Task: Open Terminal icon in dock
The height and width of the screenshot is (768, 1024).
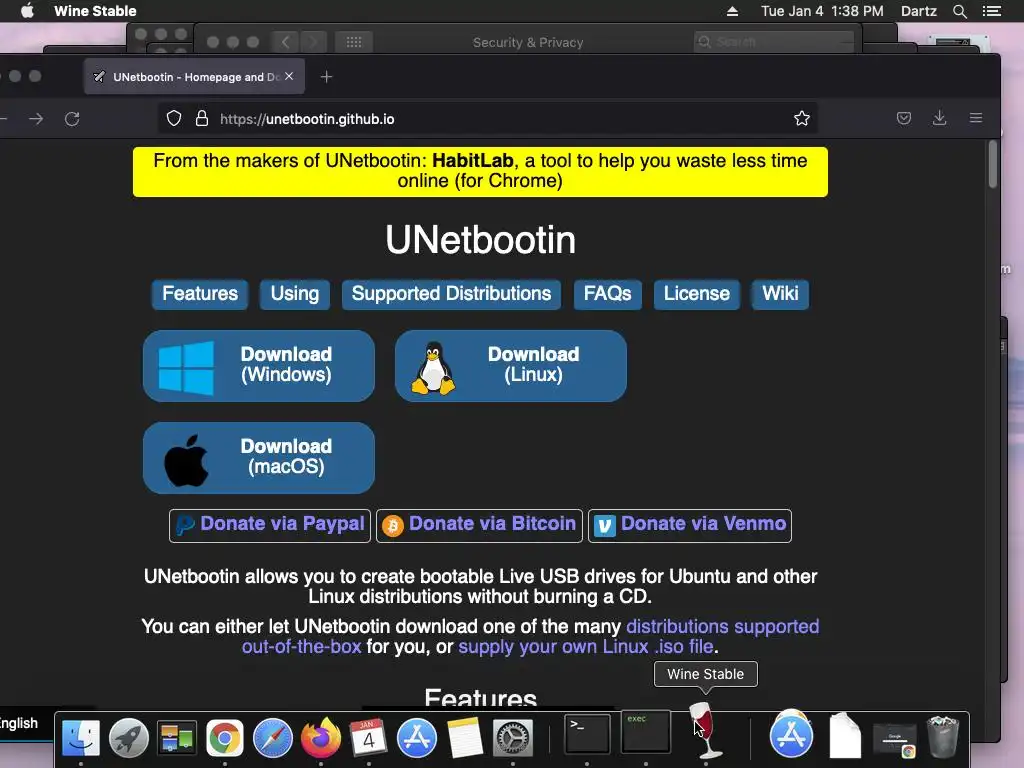Action: 587,735
